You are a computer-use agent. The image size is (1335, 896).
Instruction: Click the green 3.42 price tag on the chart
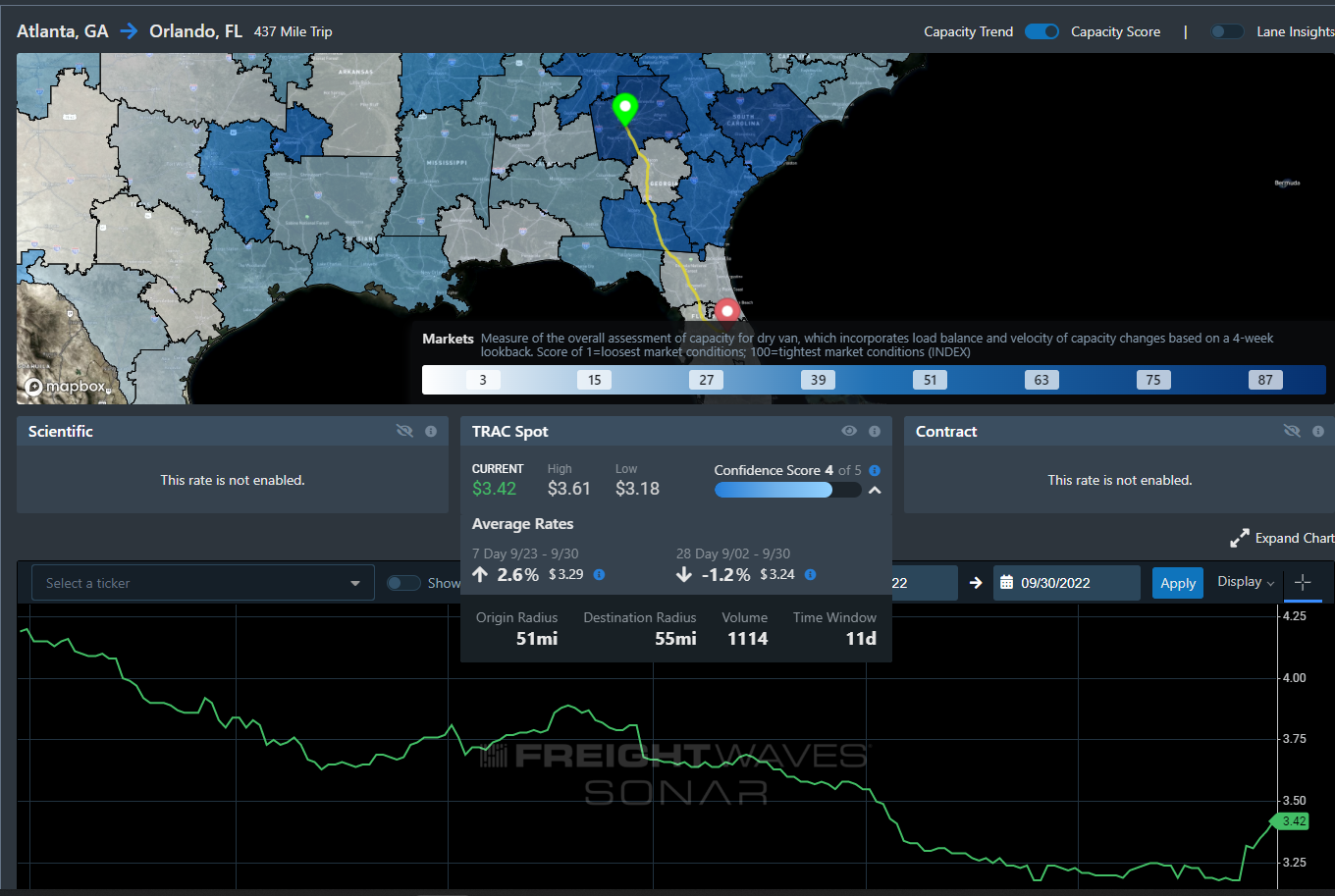[x=1291, y=821]
